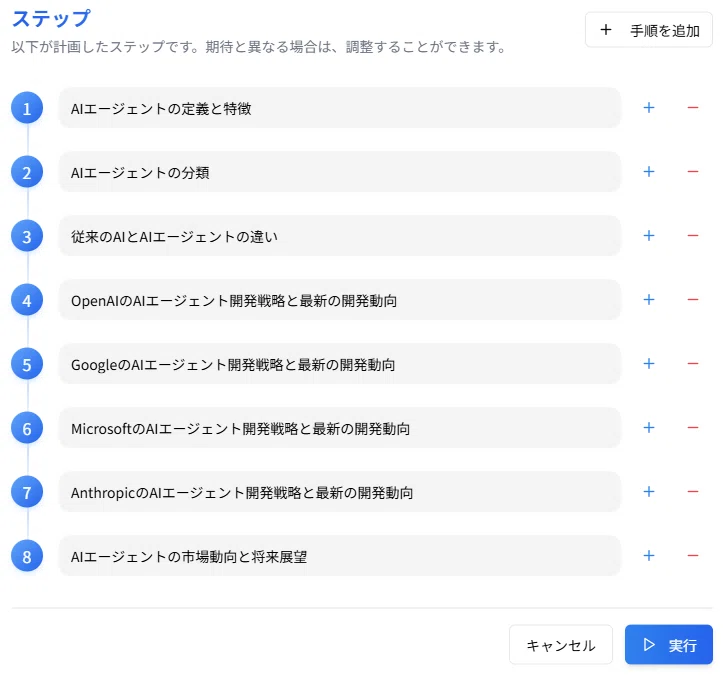Click plus icon on the Anthropic step row

coord(649,491)
